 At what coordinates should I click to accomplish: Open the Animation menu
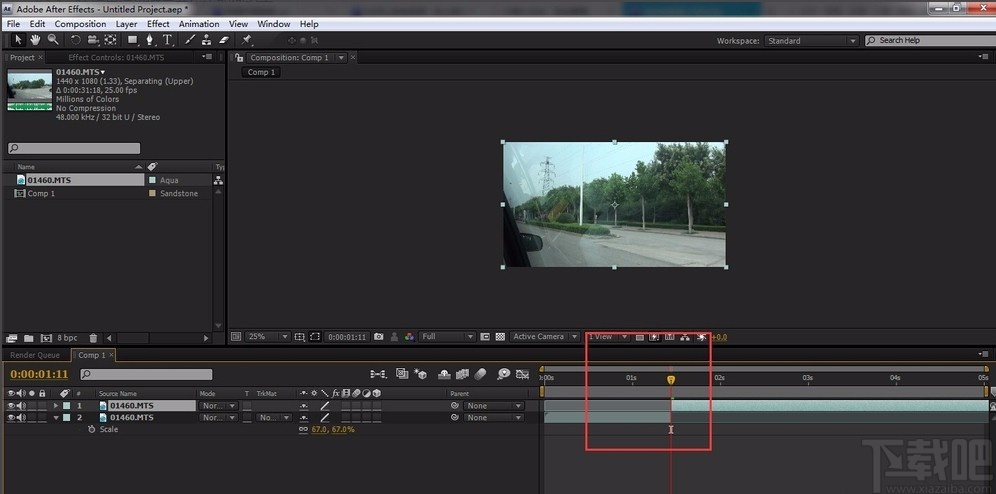point(199,24)
